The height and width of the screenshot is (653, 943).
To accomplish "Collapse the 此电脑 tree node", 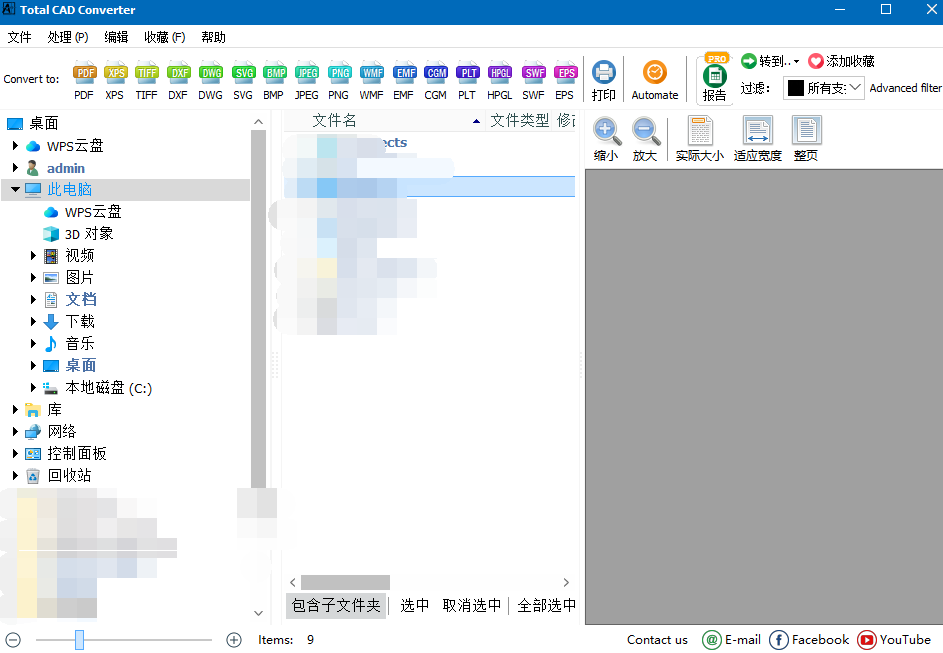I will click(x=15, y=189).
